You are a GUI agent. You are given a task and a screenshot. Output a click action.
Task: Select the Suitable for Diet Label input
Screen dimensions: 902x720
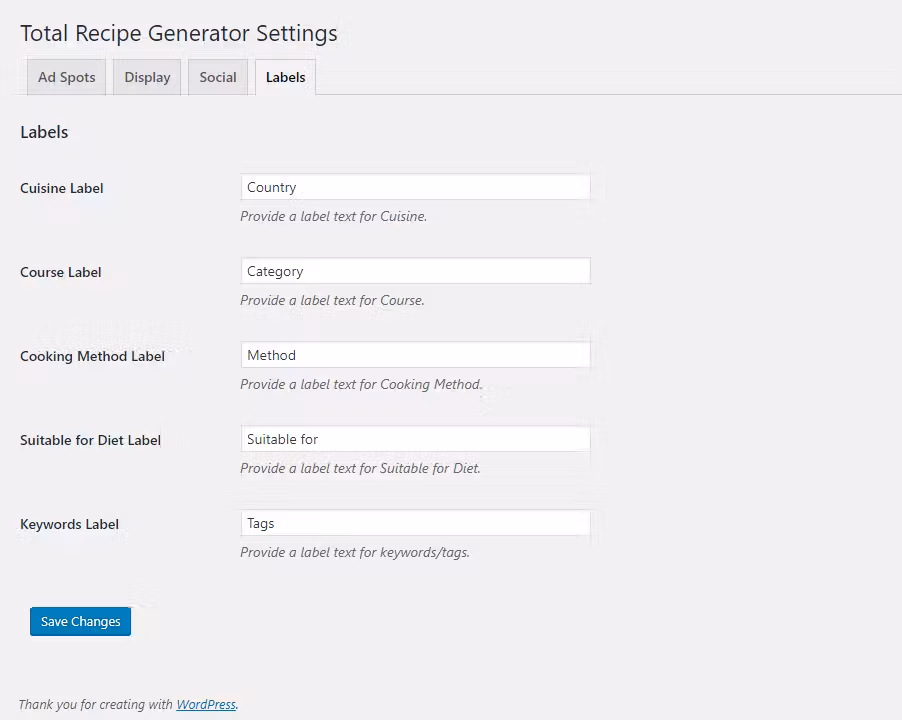(x=415, y=439)
